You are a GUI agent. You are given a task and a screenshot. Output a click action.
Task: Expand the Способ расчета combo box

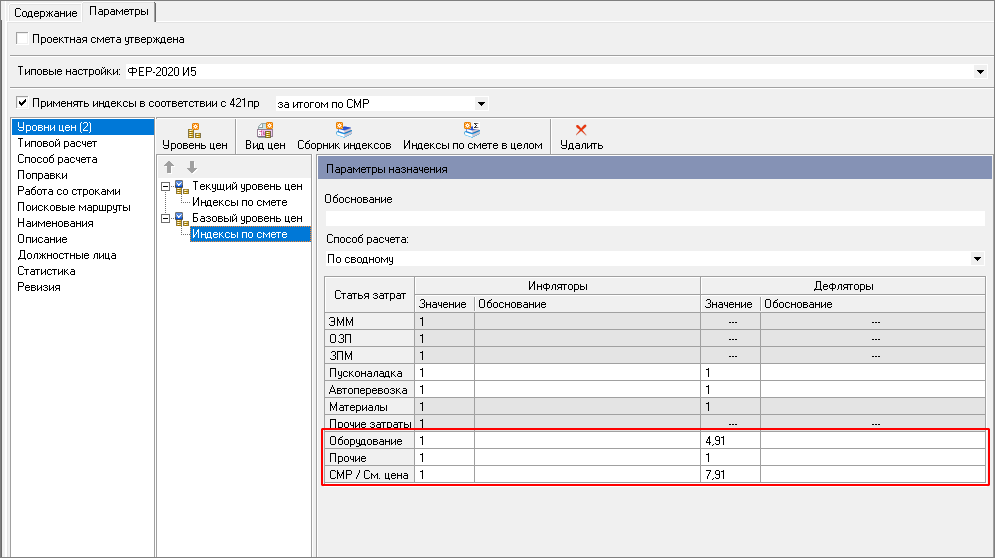point(977,259)
